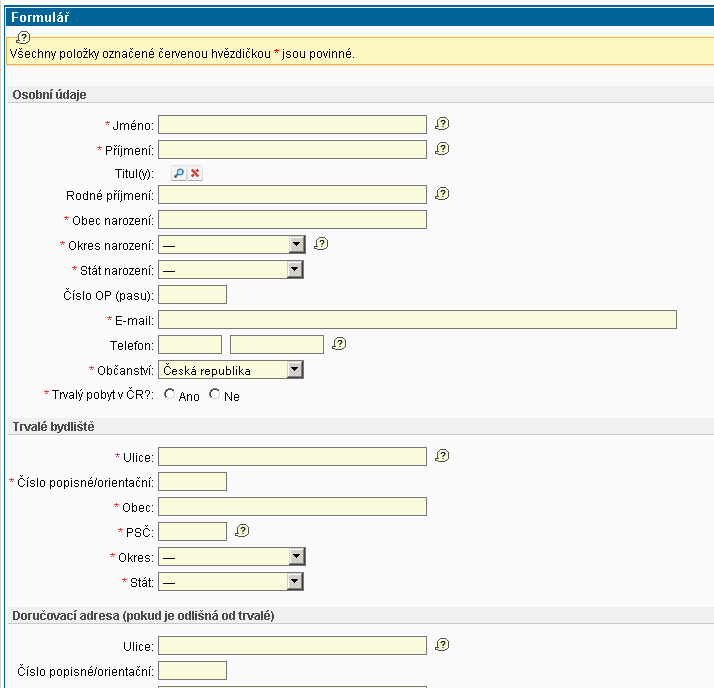714x688 pixels.
Task: Click help icon in the yellow info banner
Action: (x=23, y=37)
